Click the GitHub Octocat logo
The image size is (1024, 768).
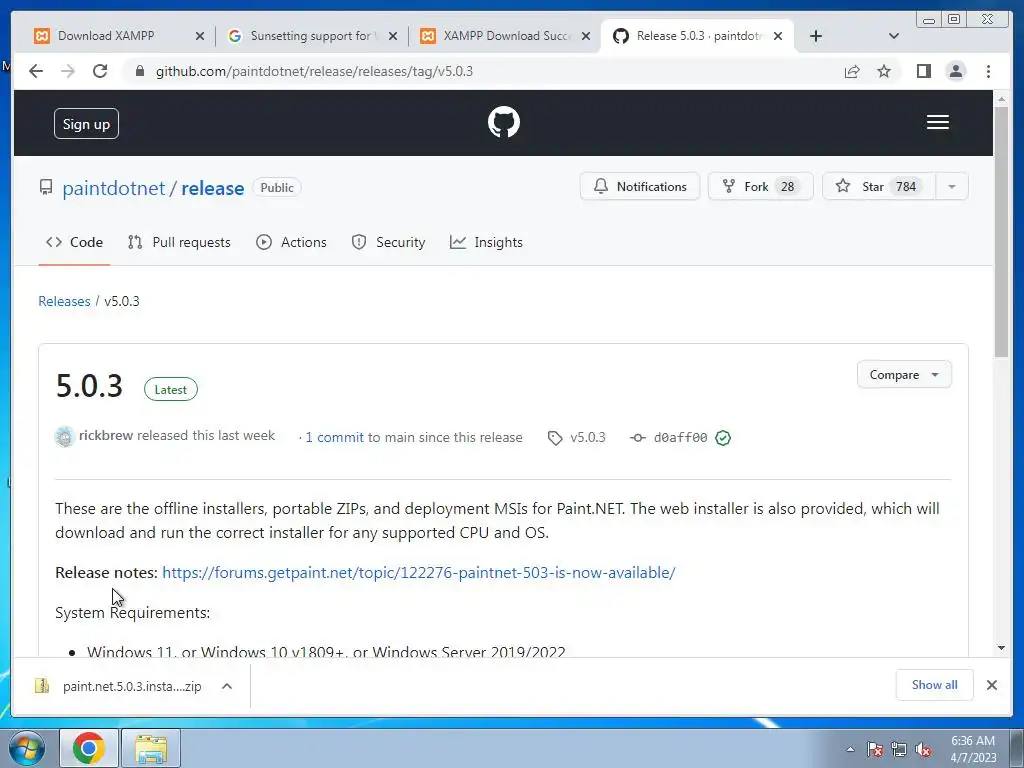tap(504, 122)
